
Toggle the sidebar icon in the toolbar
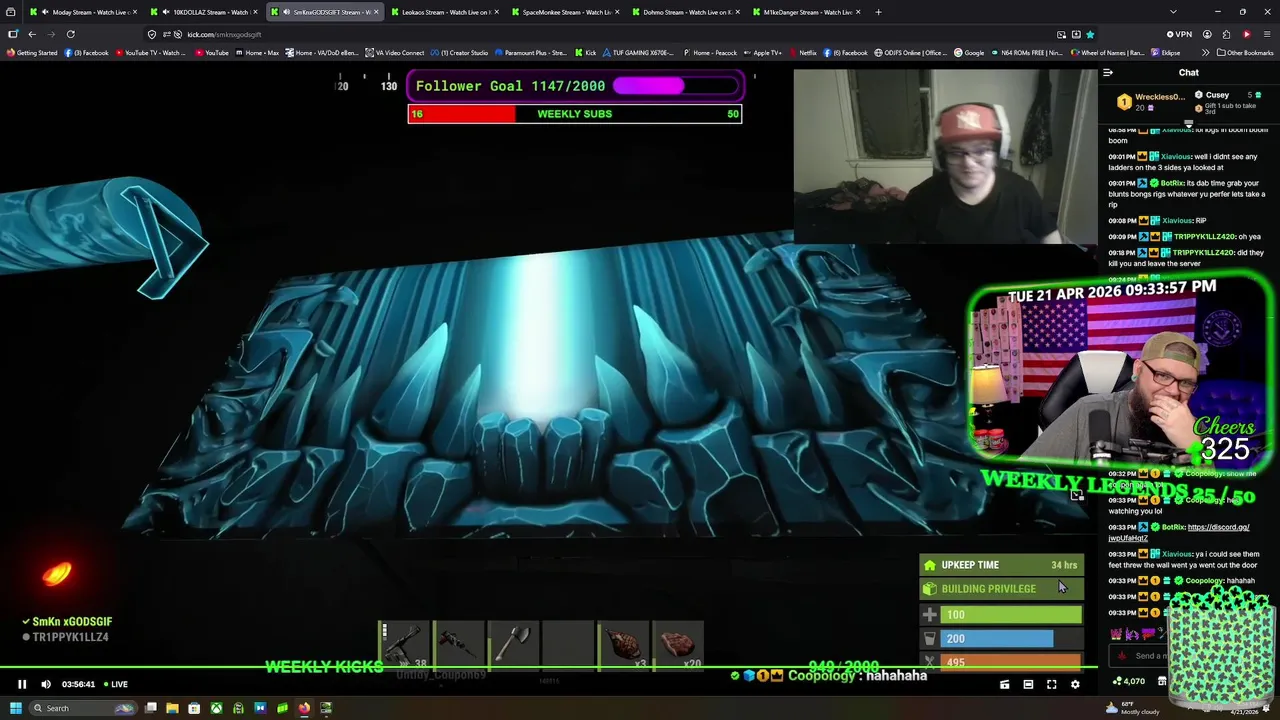[x=12, y=34]
